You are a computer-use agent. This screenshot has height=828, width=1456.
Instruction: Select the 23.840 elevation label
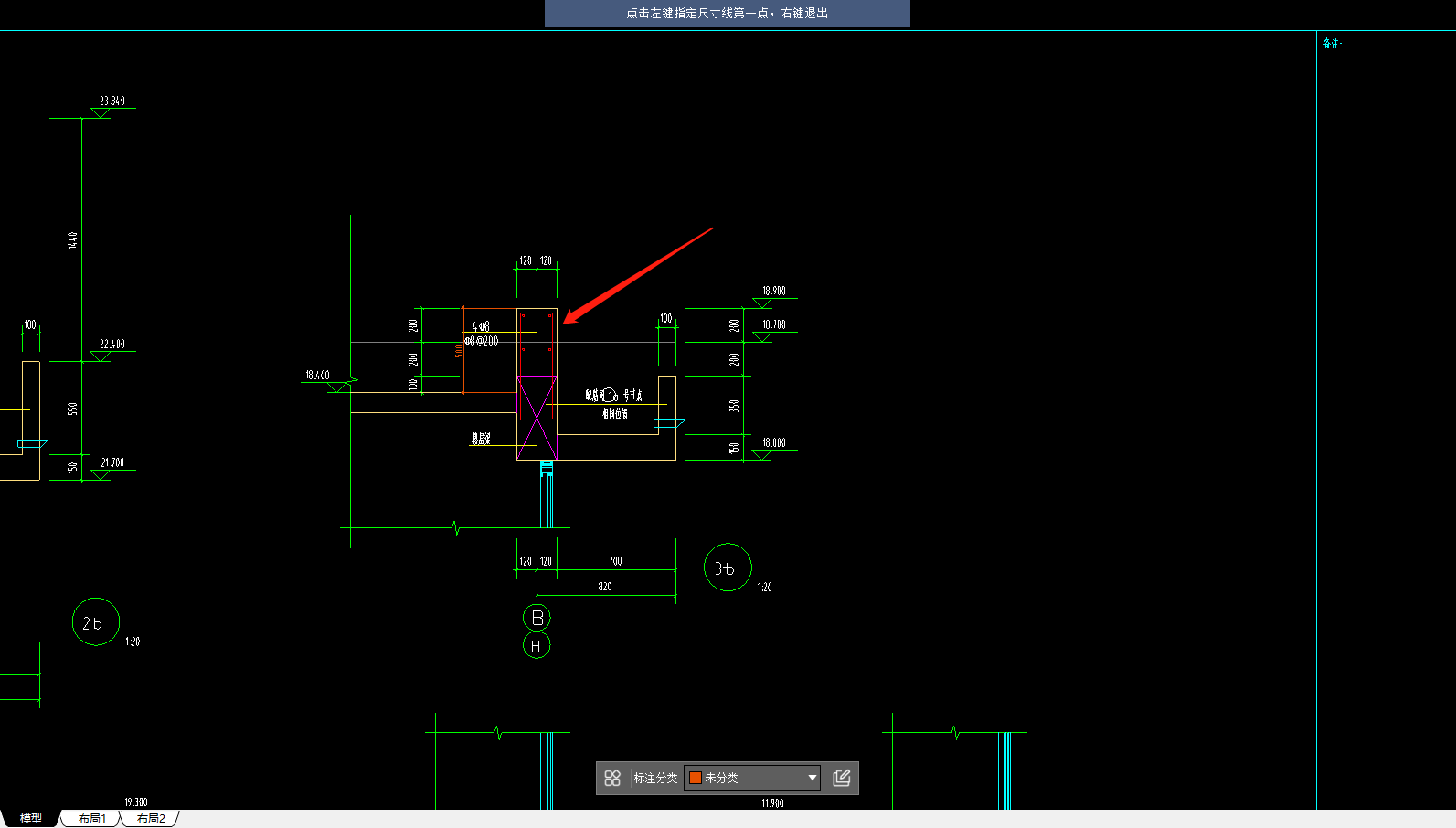coord(112,101)
